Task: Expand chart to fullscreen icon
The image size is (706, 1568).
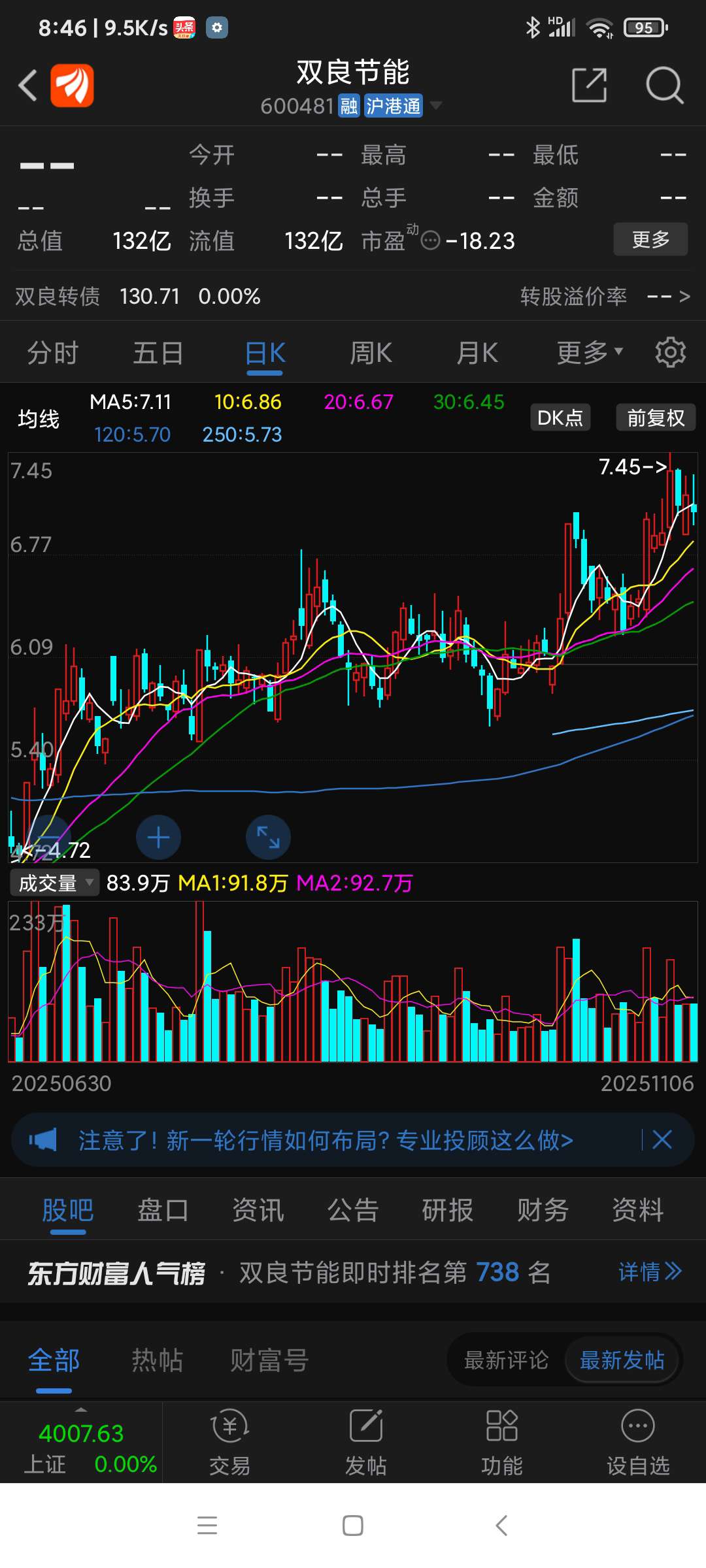Action: coord(268,838)
